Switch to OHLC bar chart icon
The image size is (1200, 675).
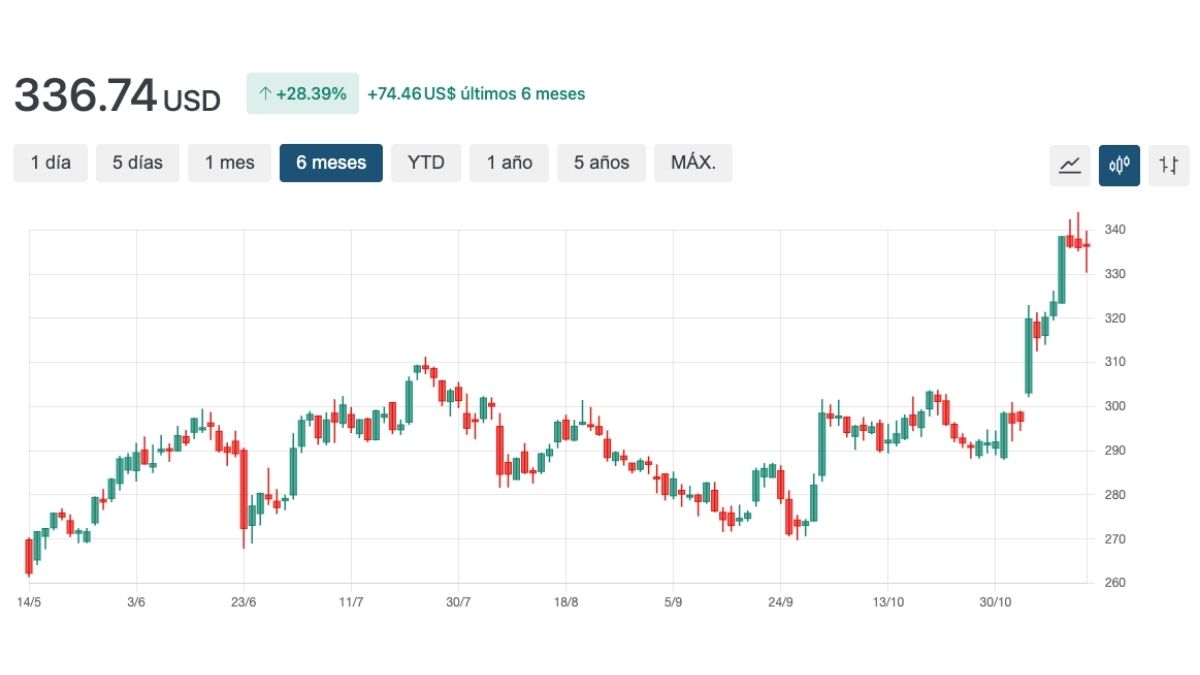[1169, 165]
